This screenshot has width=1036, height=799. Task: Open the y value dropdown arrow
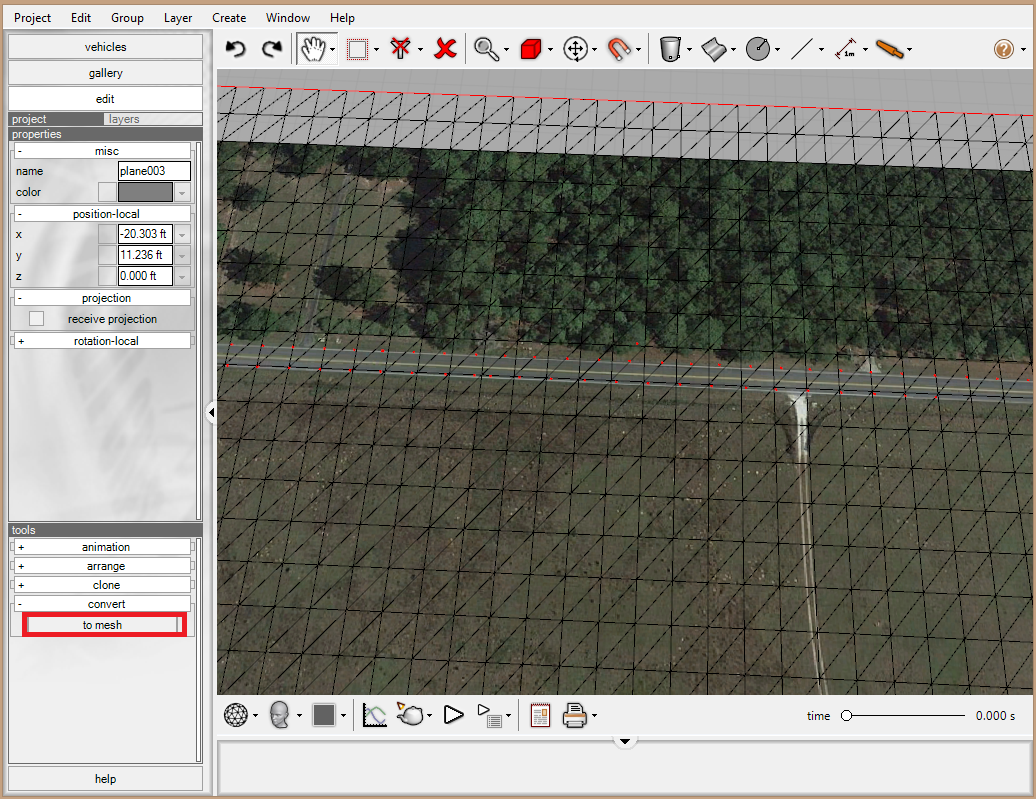(182, 255)
